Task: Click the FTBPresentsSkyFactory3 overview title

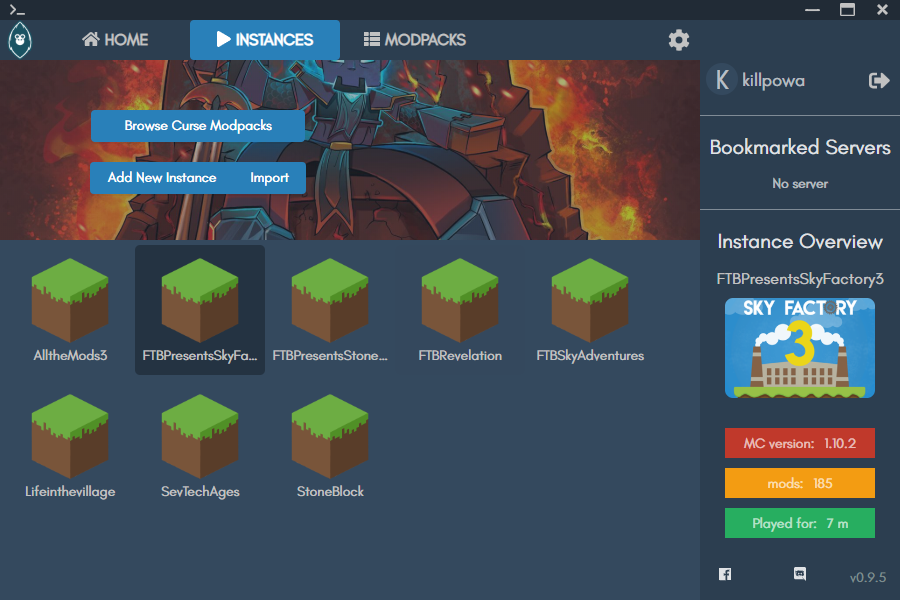Action: tap(800, 279)
